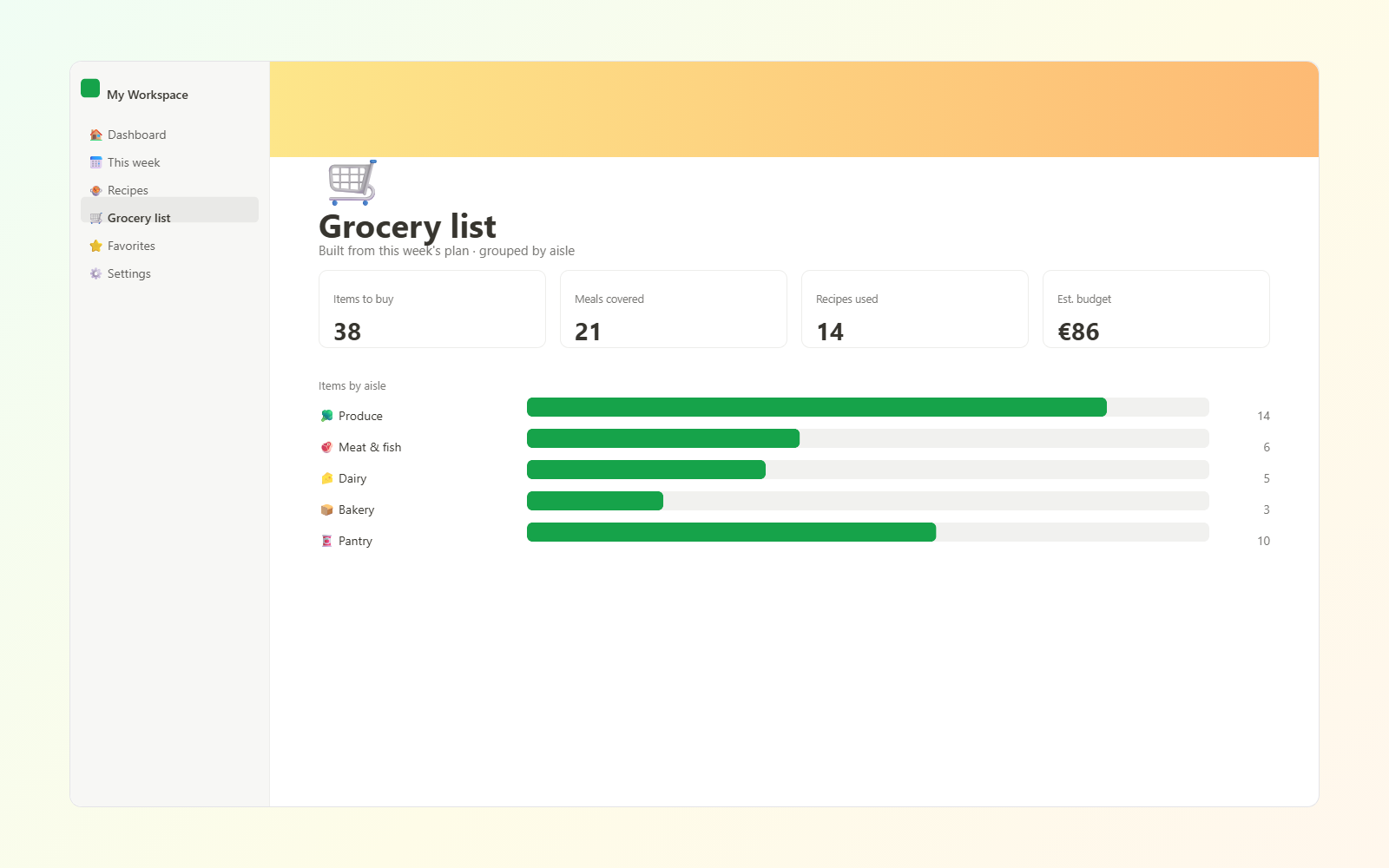
Task: Select Grocery list in sidebar
Action: [x=169, y=210]
